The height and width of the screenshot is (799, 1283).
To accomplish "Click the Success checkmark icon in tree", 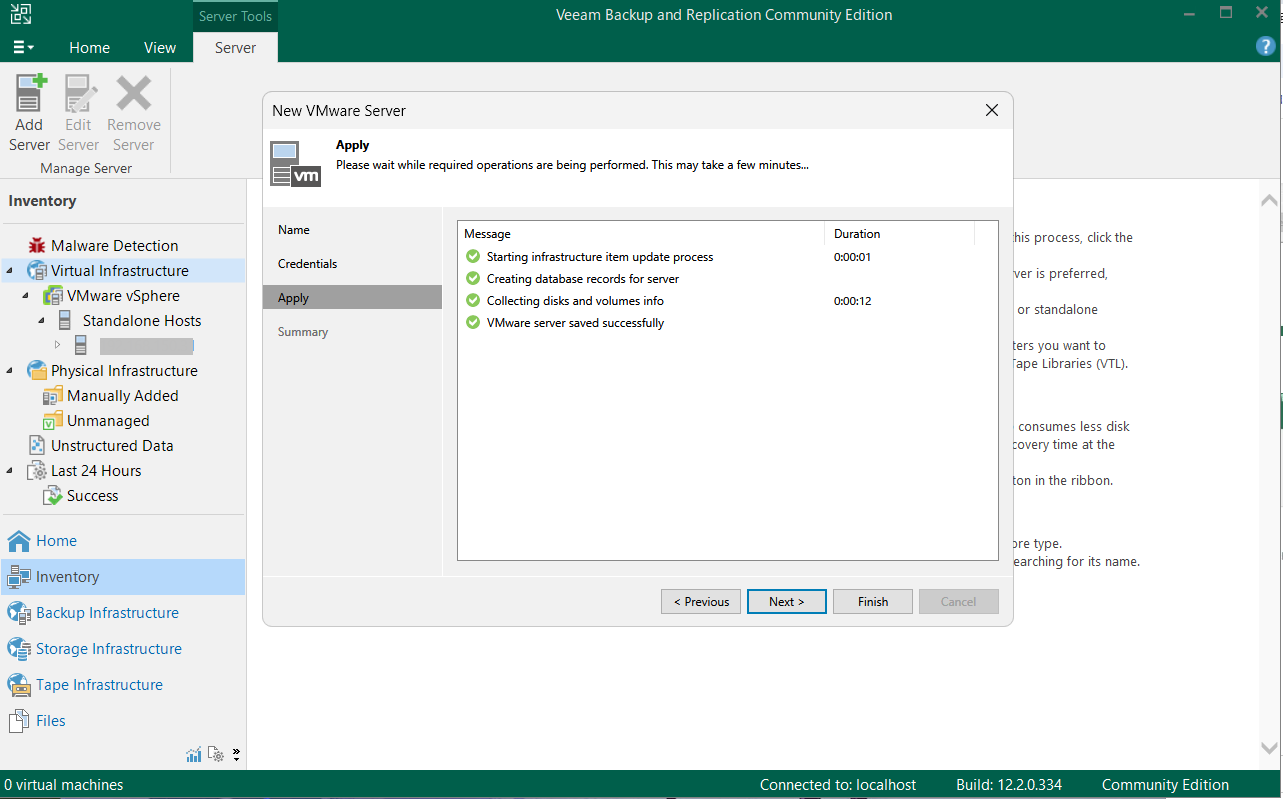I will point(53,495).
